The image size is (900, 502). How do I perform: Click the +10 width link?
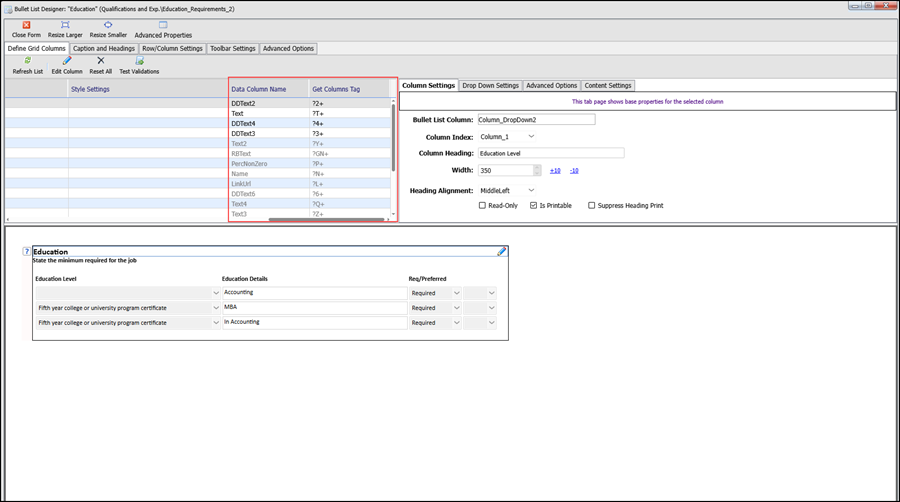pyautogui.click(x=555, y=170)
